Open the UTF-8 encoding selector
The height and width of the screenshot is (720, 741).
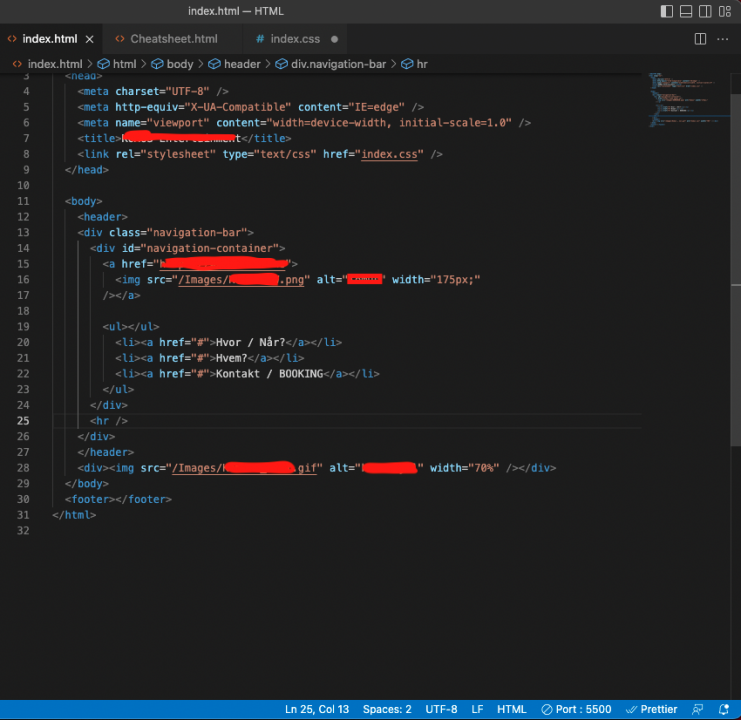point(441,709)
